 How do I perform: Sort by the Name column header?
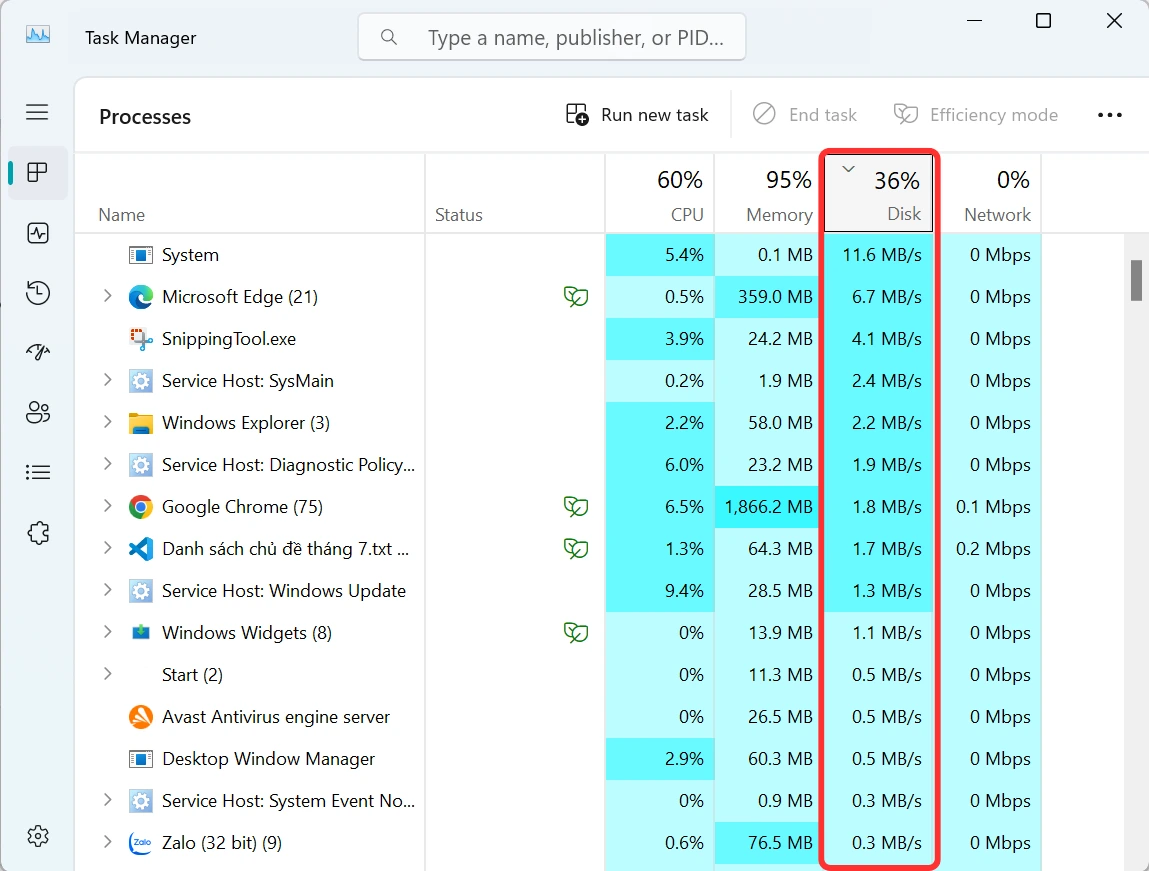tap(249, 193)
